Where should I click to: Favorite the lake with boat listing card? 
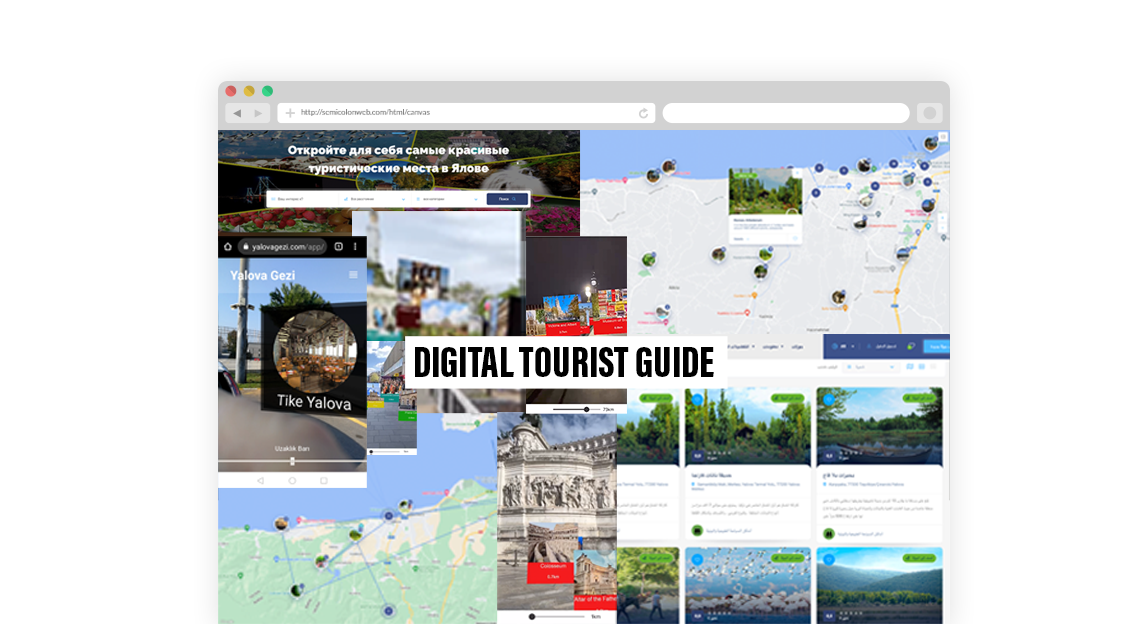pos(829,399)
